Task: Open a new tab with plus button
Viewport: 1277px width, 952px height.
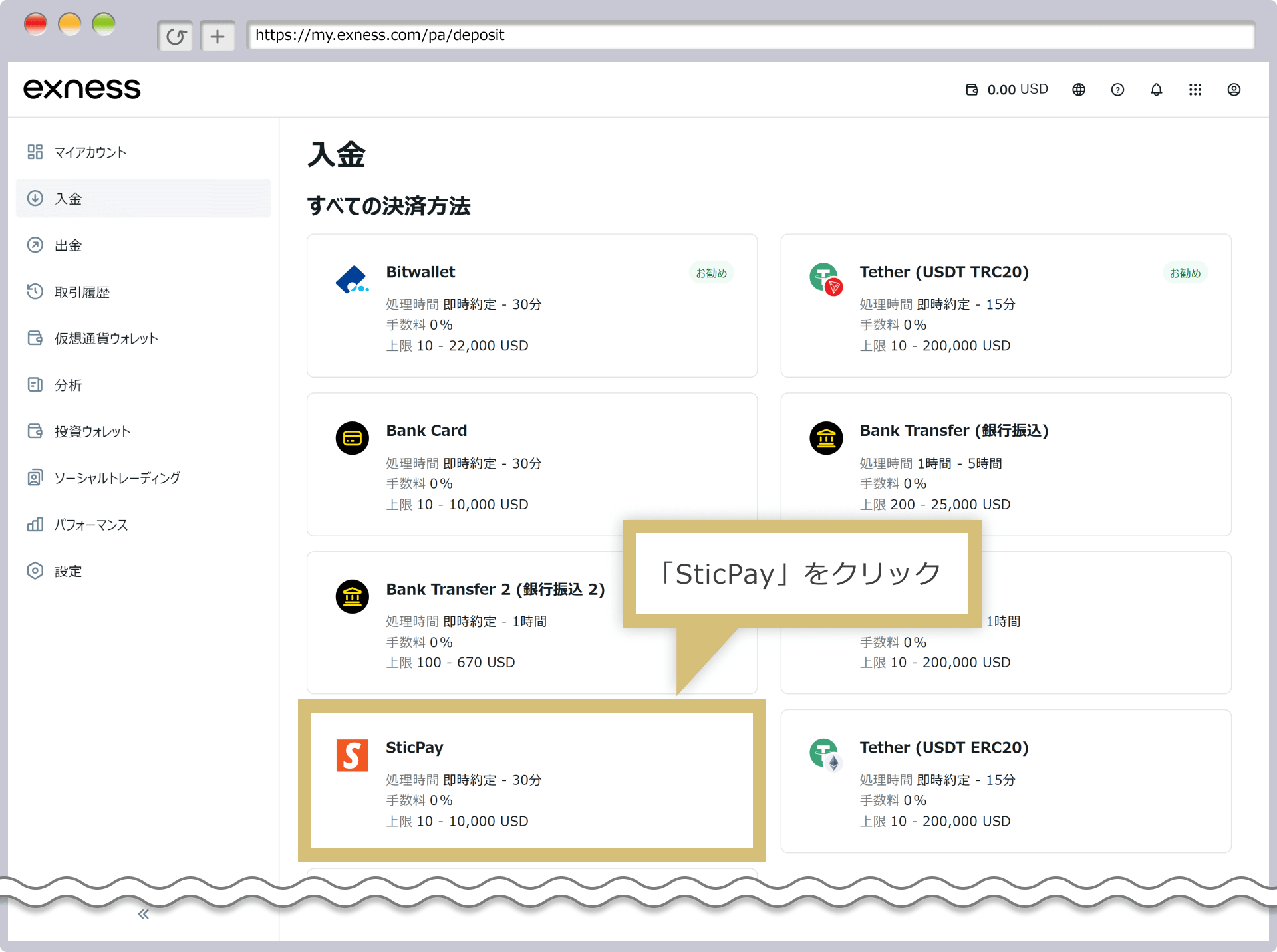Action: pyautogui.click(x=217, y=36)
